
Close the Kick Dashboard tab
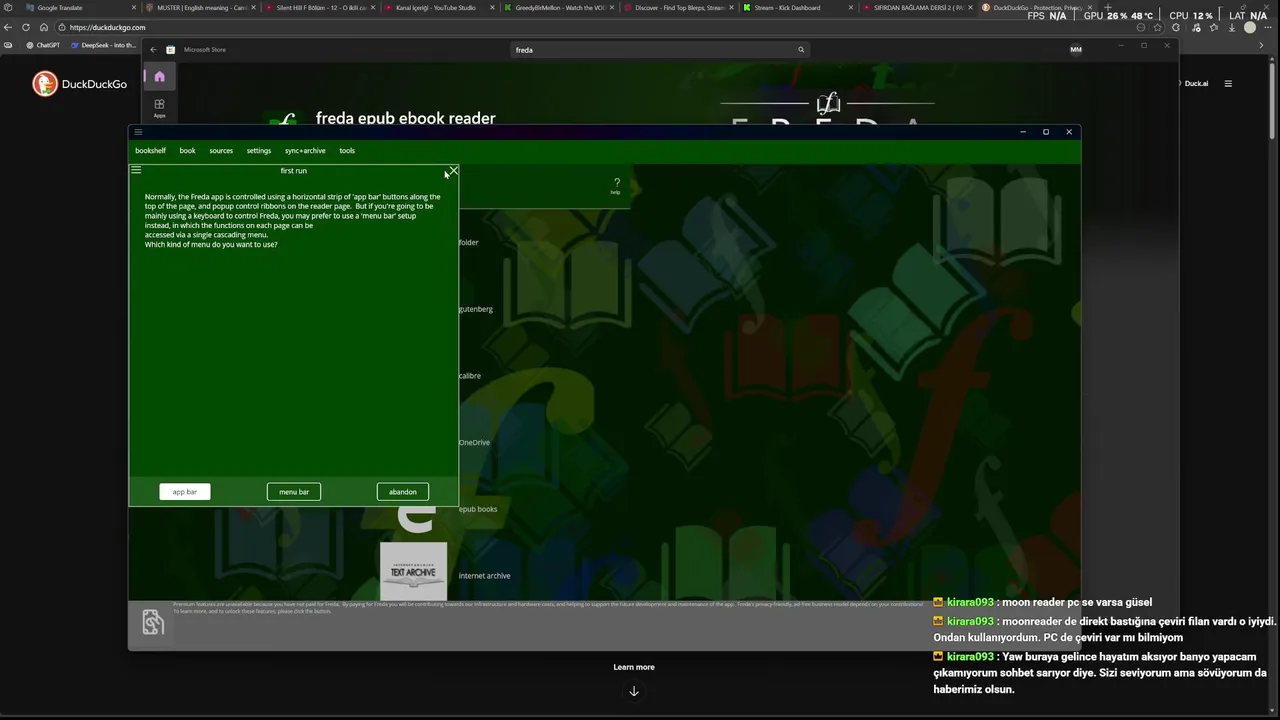[x=850, y=7]
